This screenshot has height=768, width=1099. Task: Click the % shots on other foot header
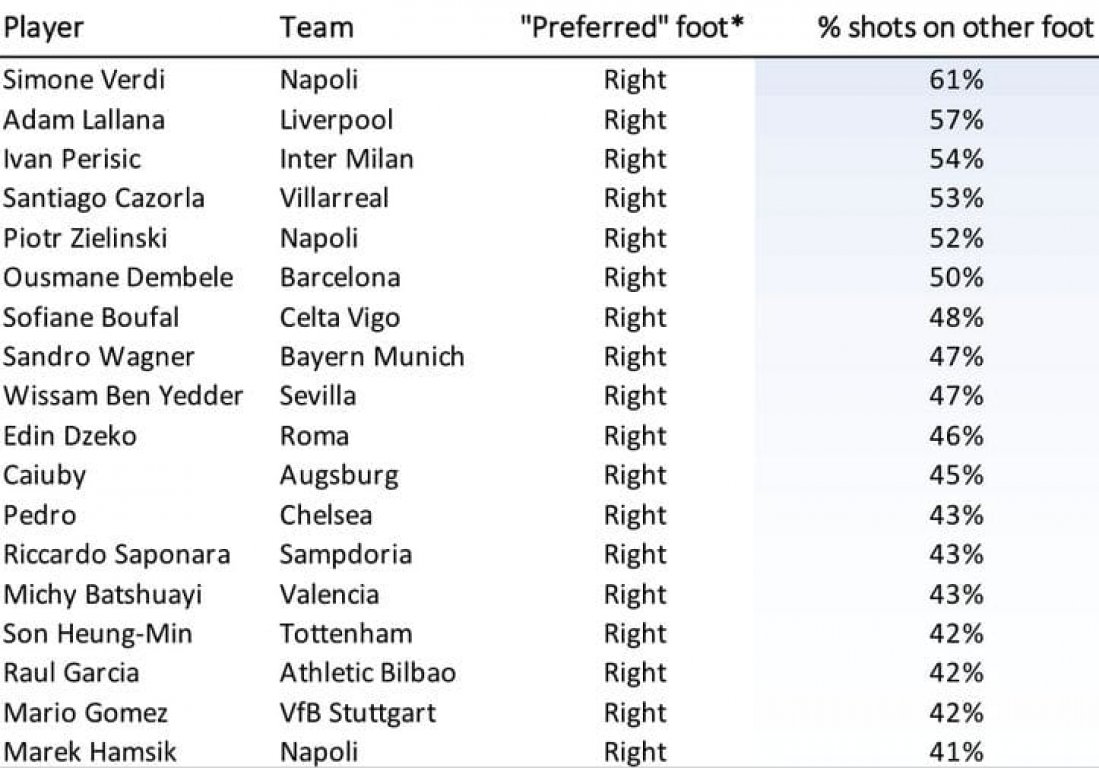tap(955, 27)
